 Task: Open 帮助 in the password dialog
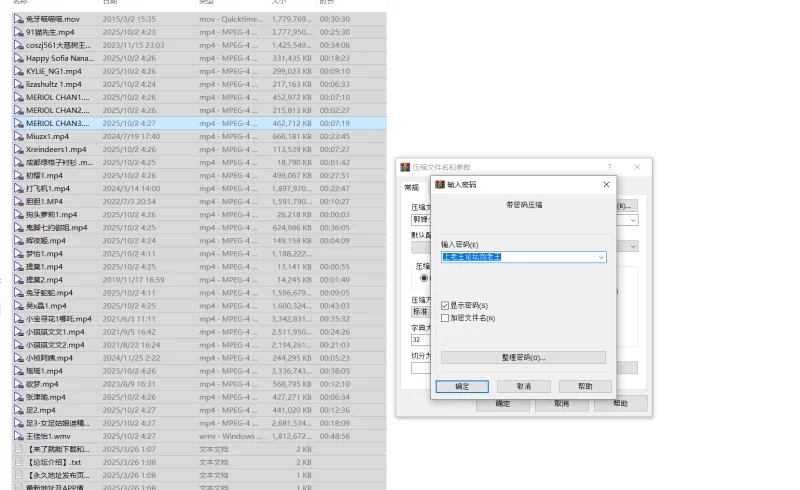(x=584, y=386)
